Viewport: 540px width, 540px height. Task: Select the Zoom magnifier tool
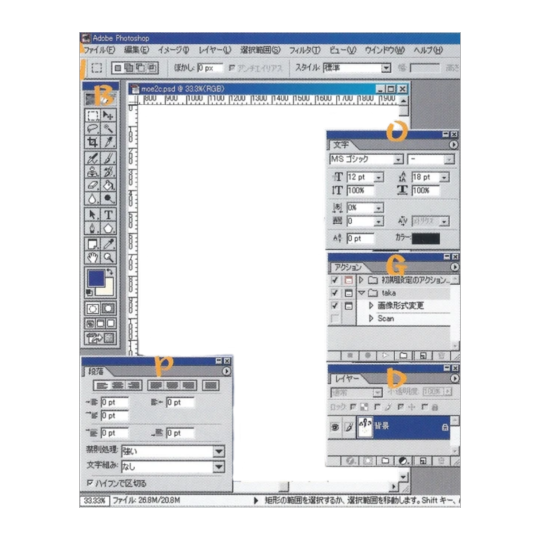point(108,257)
